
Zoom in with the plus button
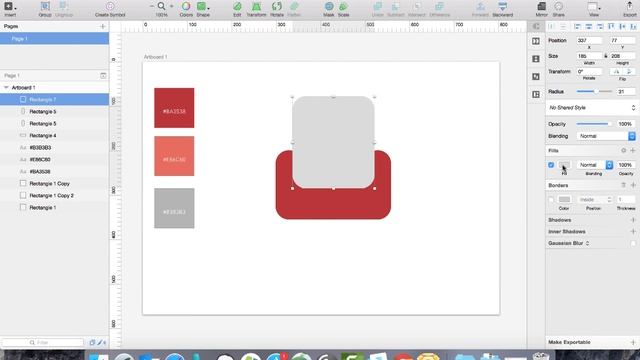172,6
